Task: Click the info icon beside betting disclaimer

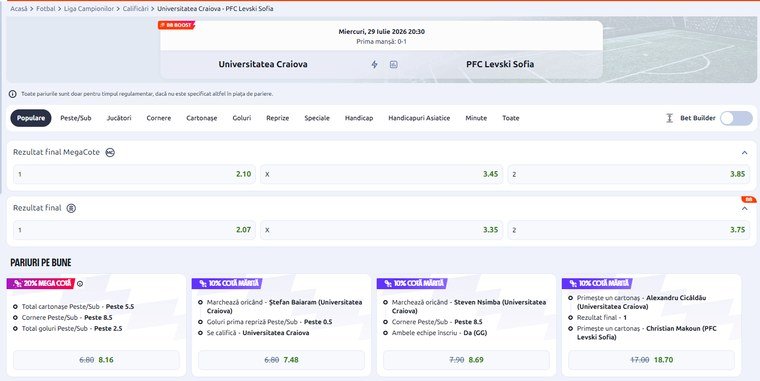Action: tap(13, 94)
